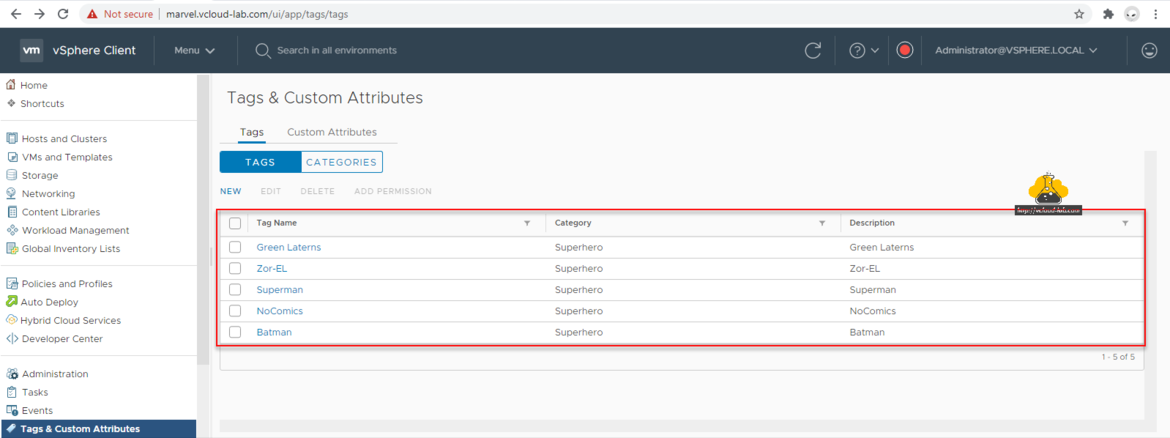
Task: Open the Category column filter
Action: click(x=822, y=223)
